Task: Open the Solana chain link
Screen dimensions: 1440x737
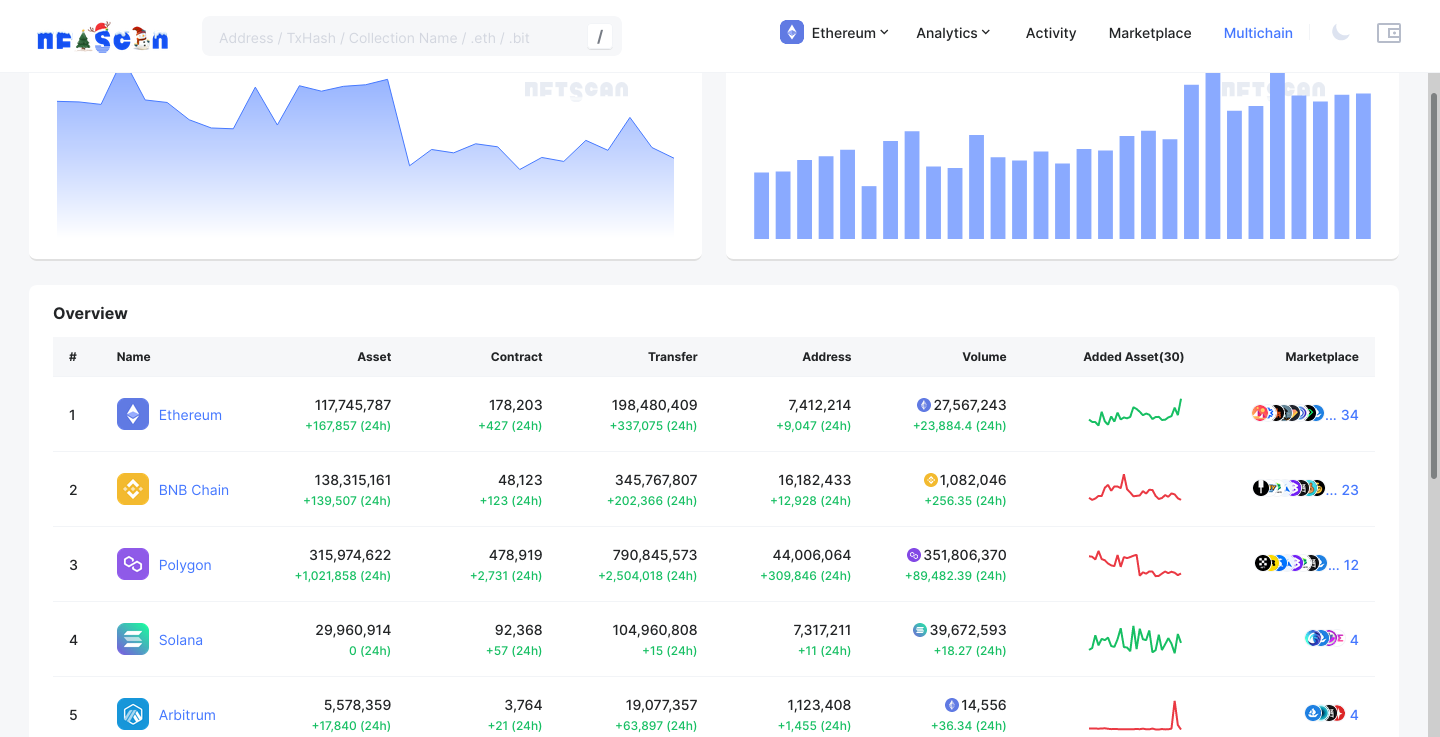Action: click(181, 640)
